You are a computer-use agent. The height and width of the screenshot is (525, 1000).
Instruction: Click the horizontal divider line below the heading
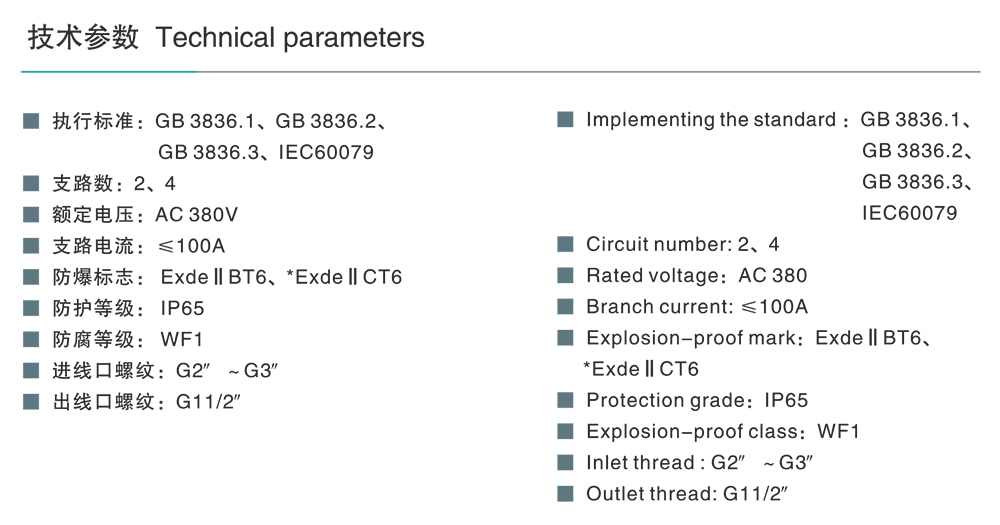[x=500, y=72]
